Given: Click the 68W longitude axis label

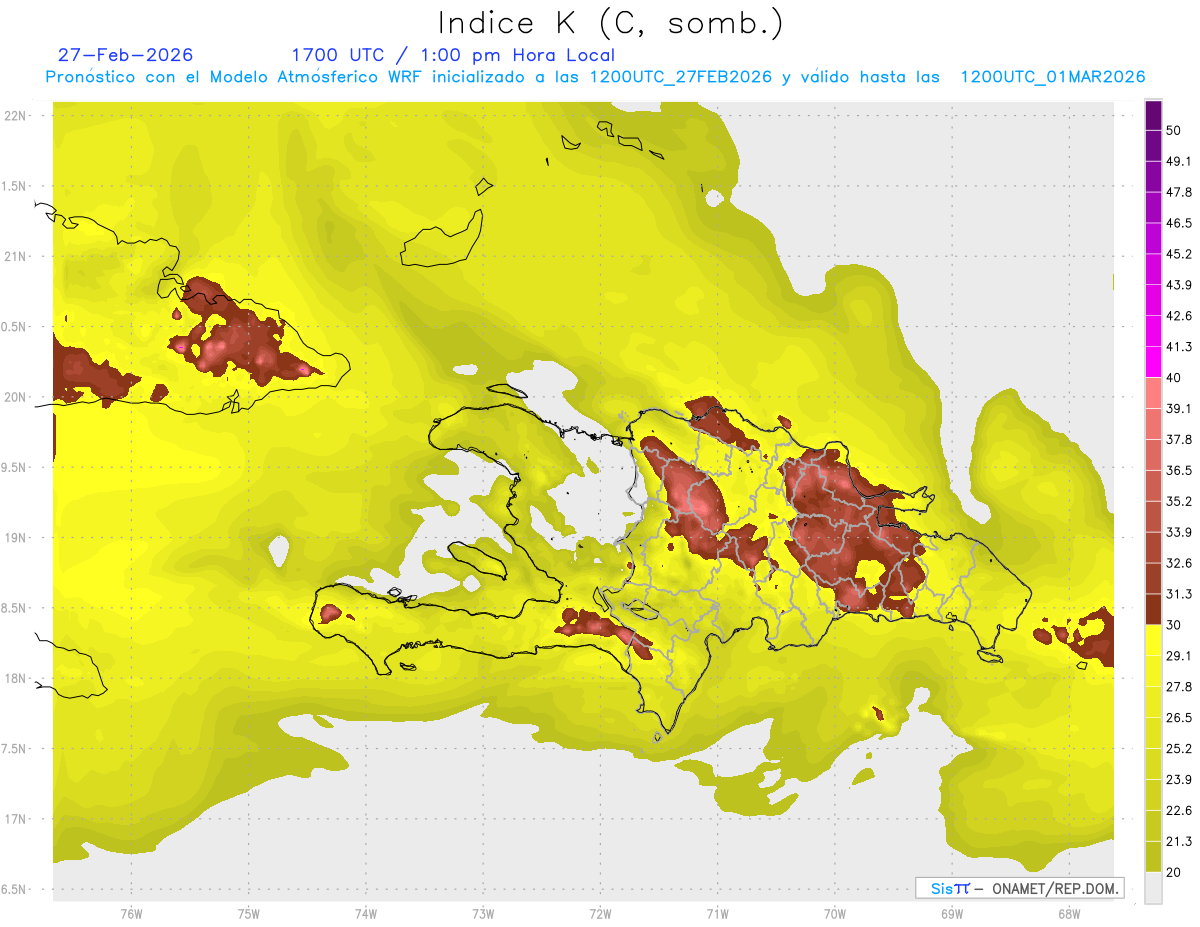Looking at the screenshot, I should (x=1068, y=913).
